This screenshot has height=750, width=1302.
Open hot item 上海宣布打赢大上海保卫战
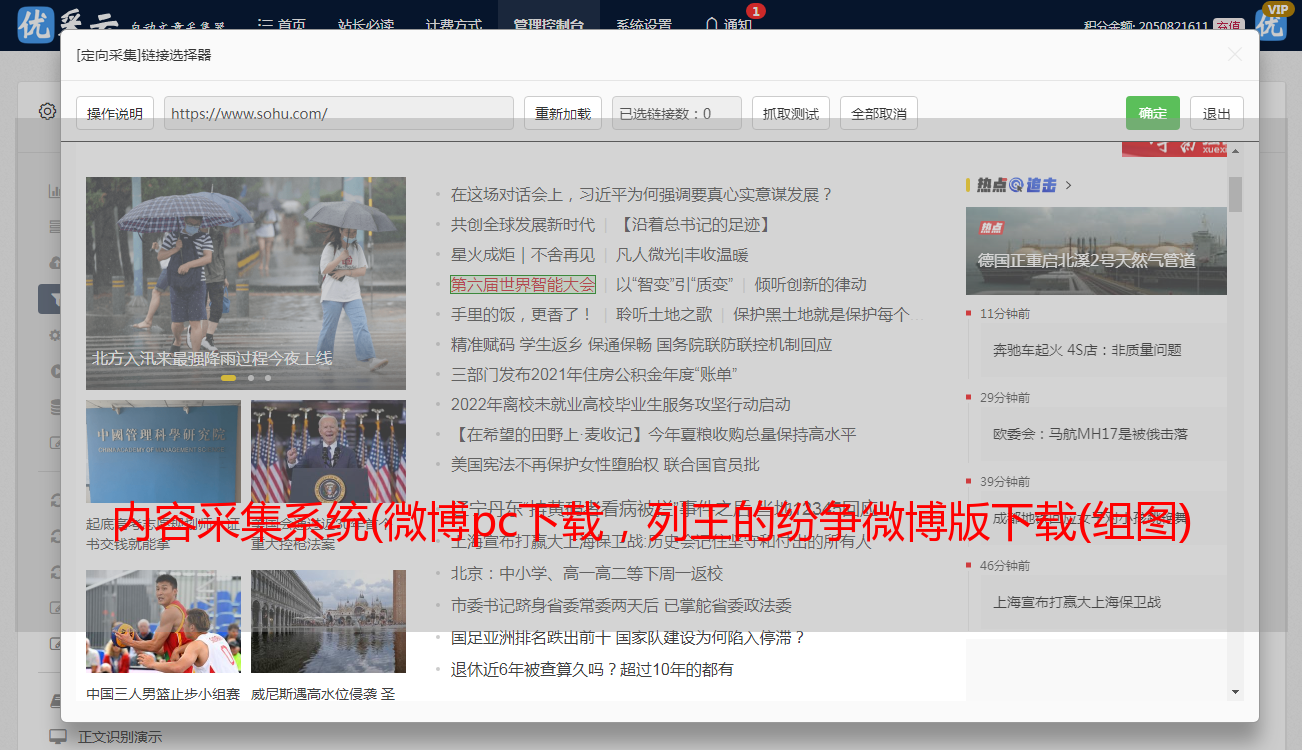click(1077, 602)
